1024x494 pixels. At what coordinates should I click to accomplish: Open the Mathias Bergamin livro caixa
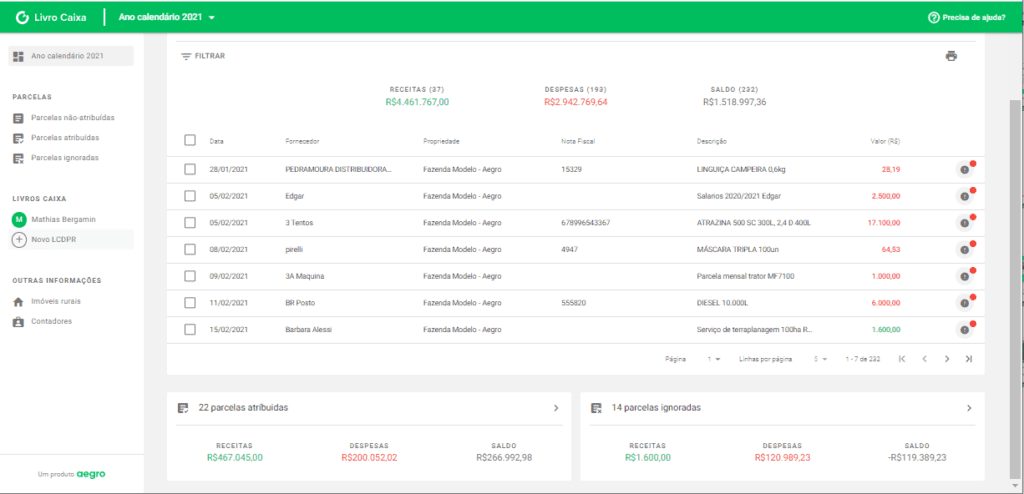pyautogui.click(x=65, y=219)
